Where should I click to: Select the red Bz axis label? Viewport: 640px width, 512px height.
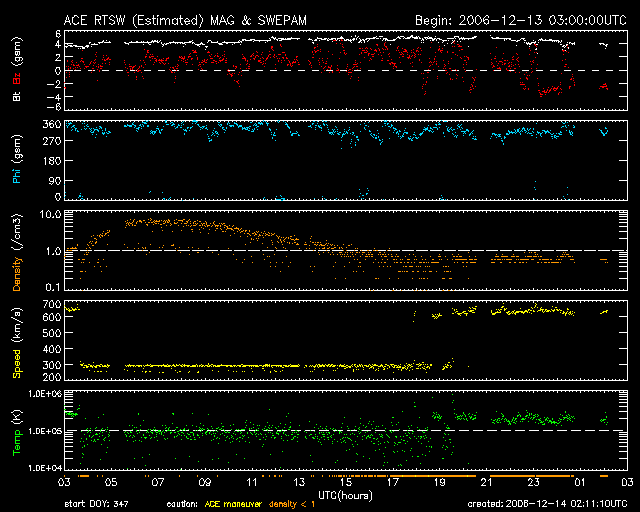pyautogui.click(x=17, y=79)
